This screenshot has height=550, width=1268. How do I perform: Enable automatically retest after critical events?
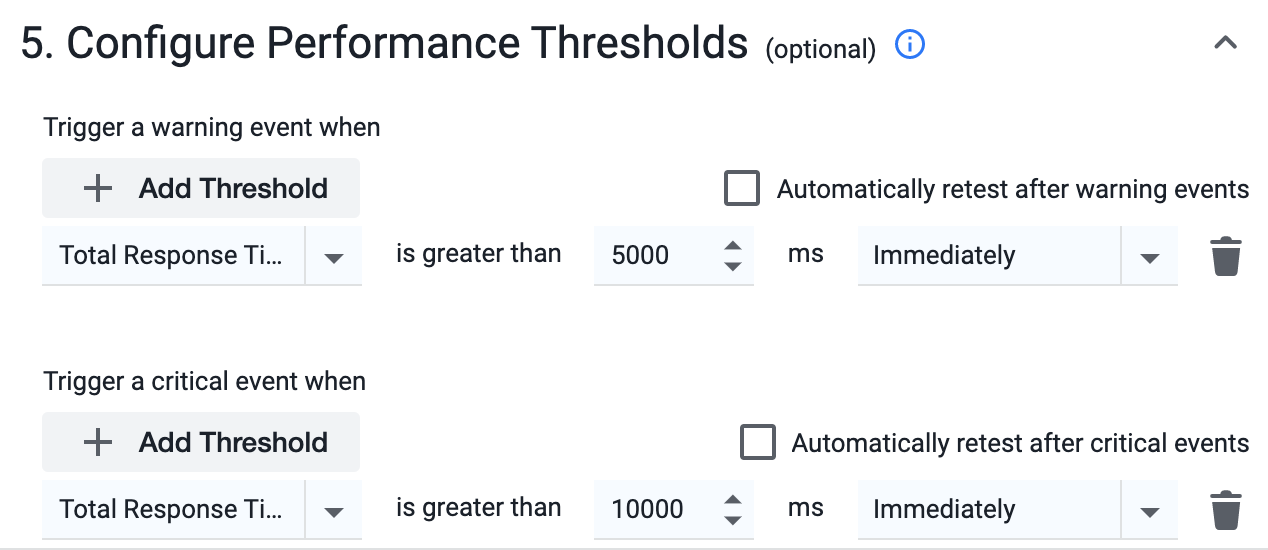tap(758, 442)
